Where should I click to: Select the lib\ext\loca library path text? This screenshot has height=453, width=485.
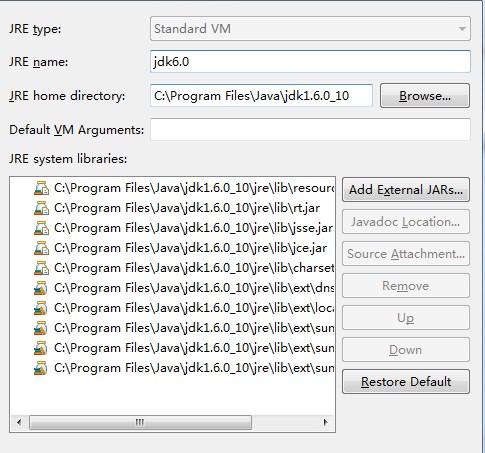[x=194, y=308]
